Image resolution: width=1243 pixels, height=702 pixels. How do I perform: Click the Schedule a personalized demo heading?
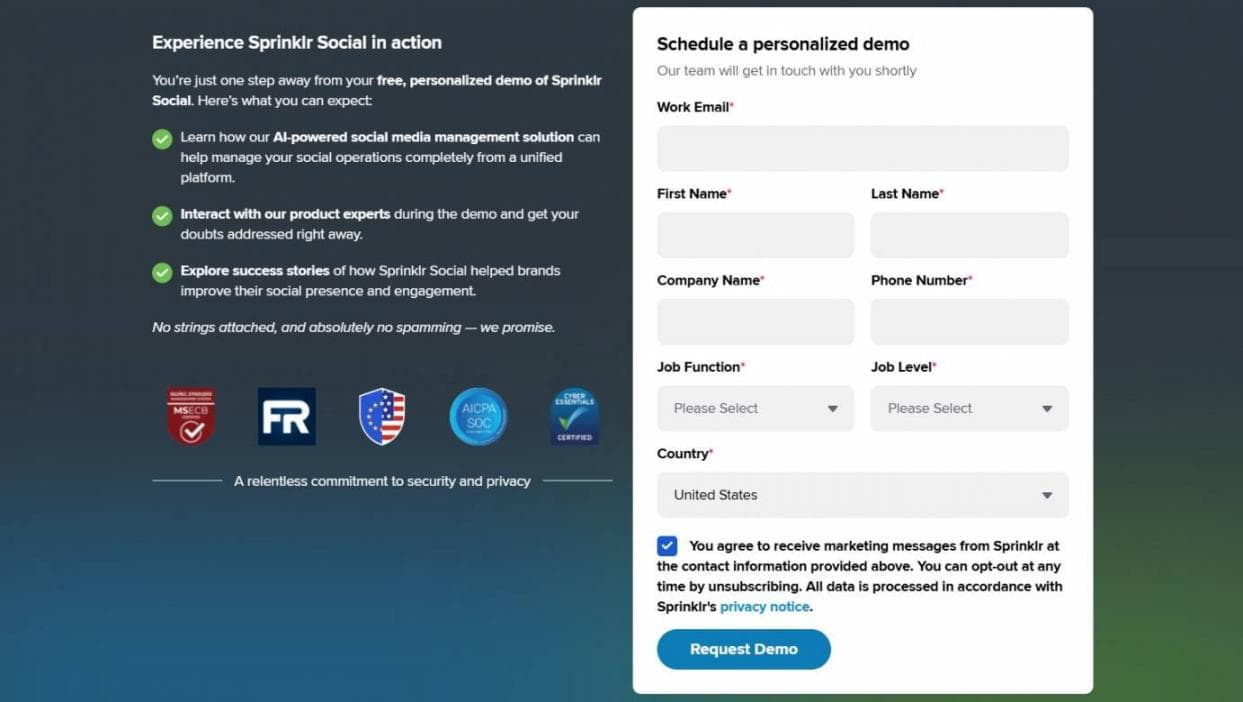pos(783,44)
